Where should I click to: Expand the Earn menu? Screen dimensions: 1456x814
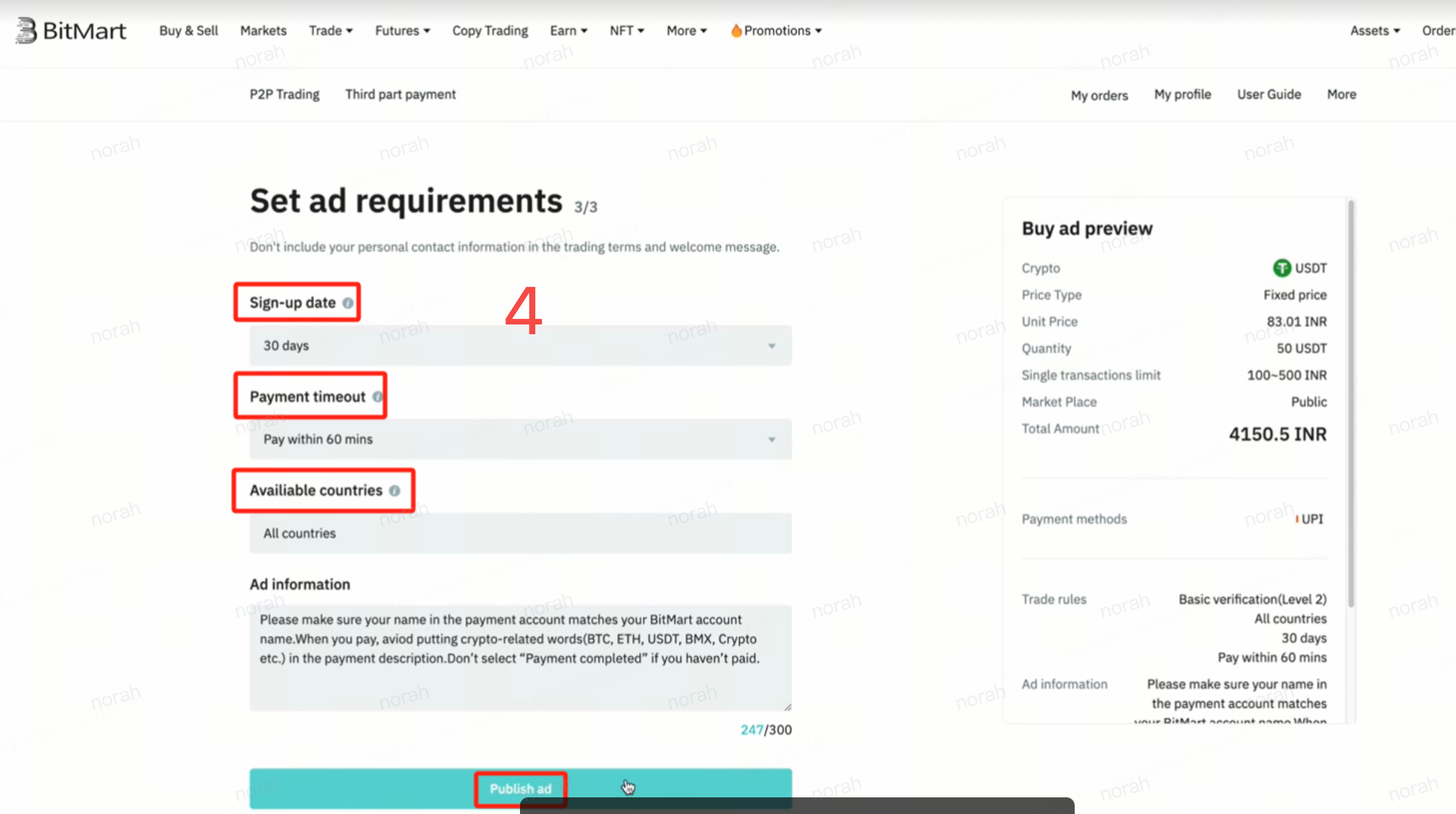569,31
